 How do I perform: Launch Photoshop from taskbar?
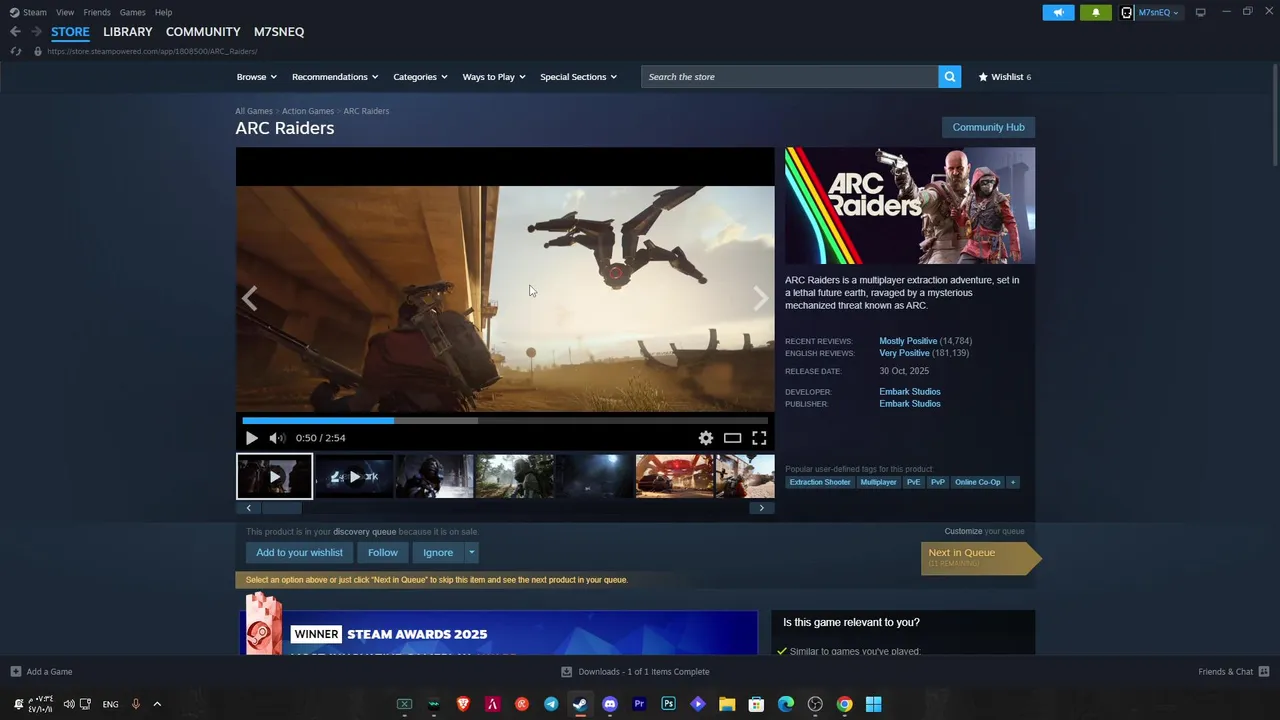[x=668, y=704]
